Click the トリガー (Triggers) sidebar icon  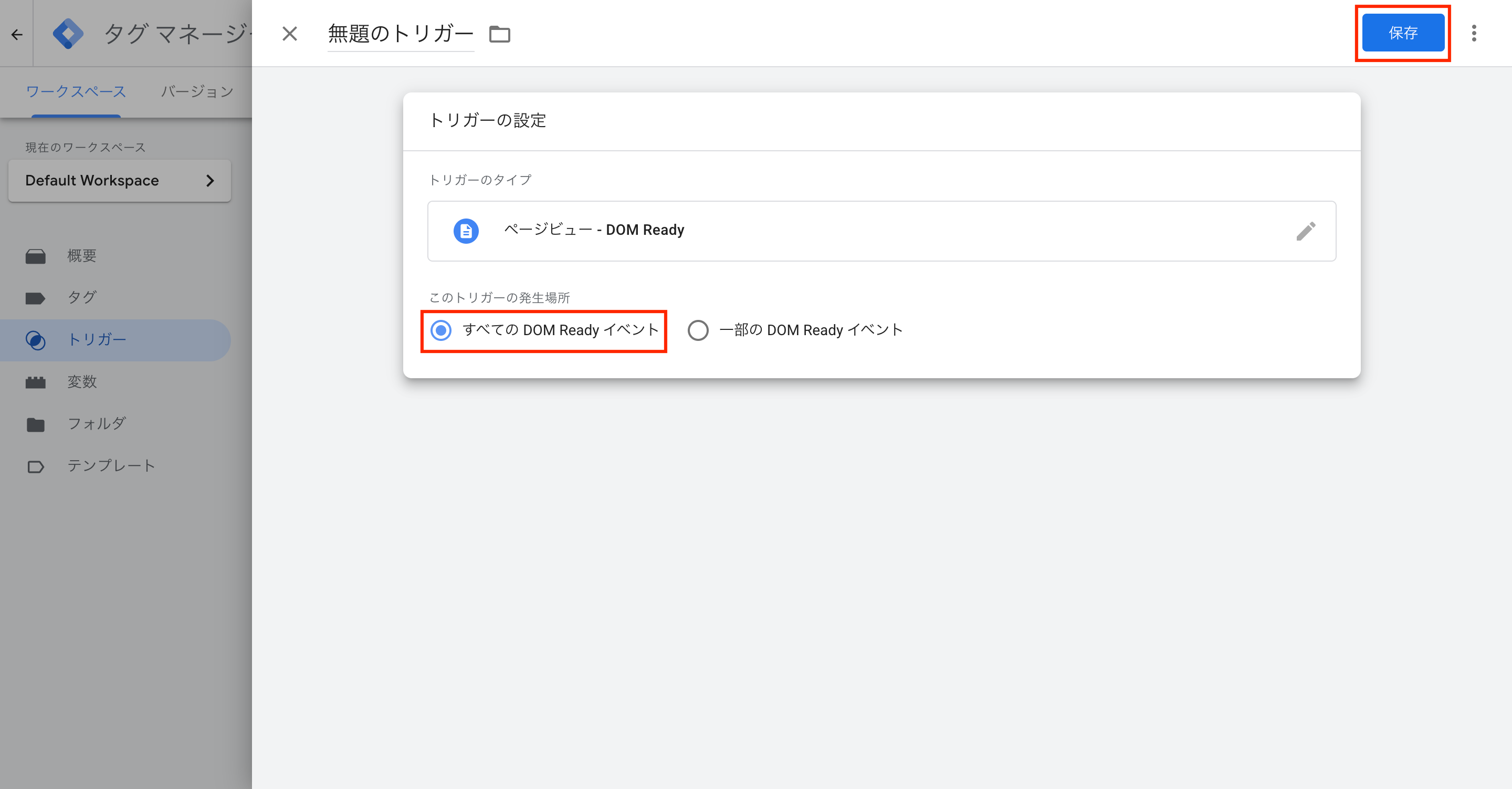[x=36, y=339]
